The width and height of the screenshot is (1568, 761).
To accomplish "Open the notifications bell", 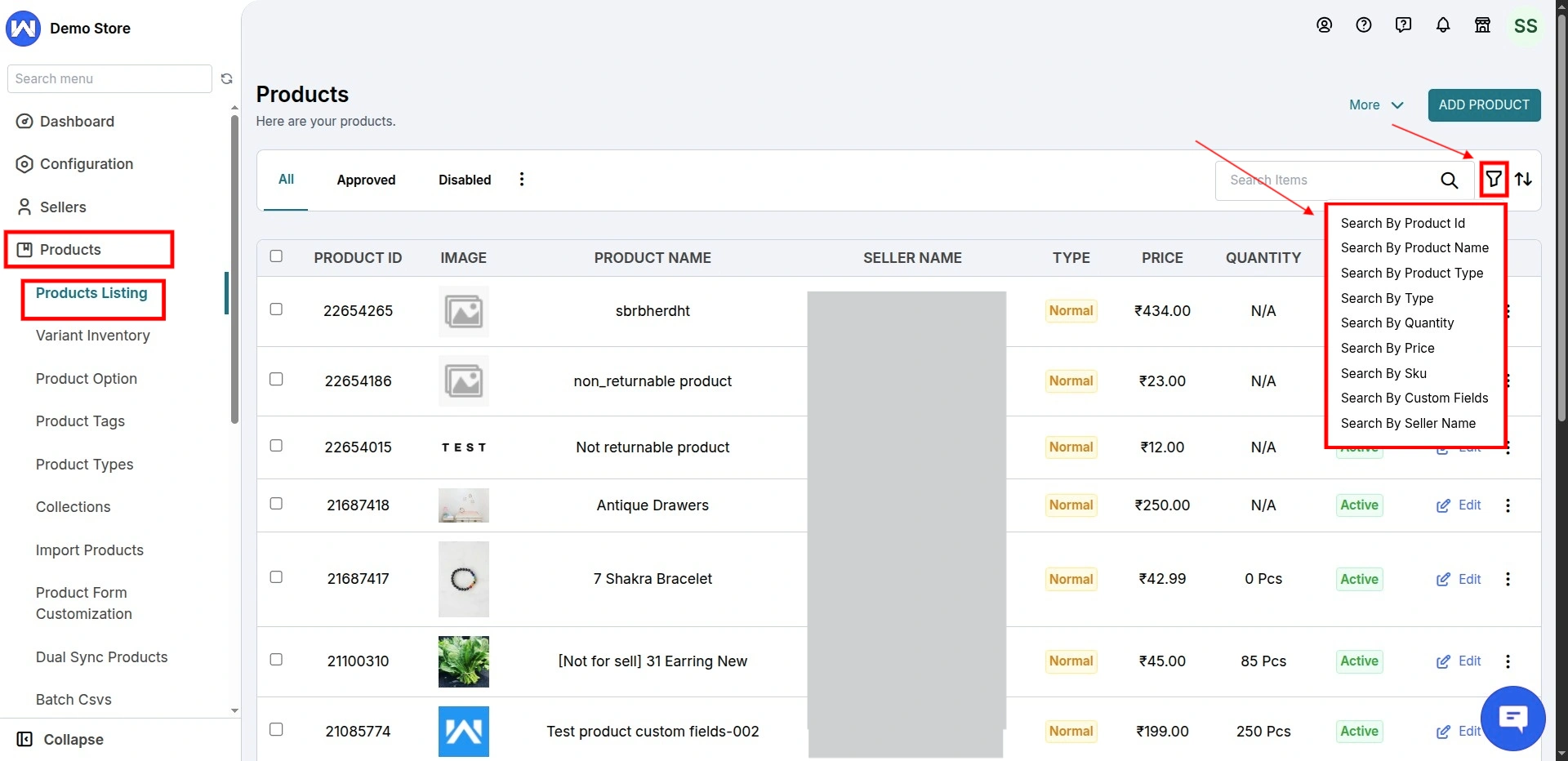I will [x=1443, y=25].
